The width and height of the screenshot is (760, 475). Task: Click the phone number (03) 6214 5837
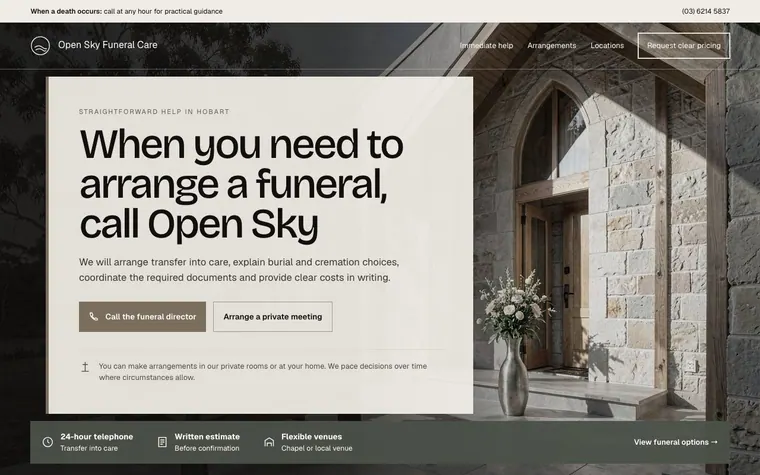705,11
